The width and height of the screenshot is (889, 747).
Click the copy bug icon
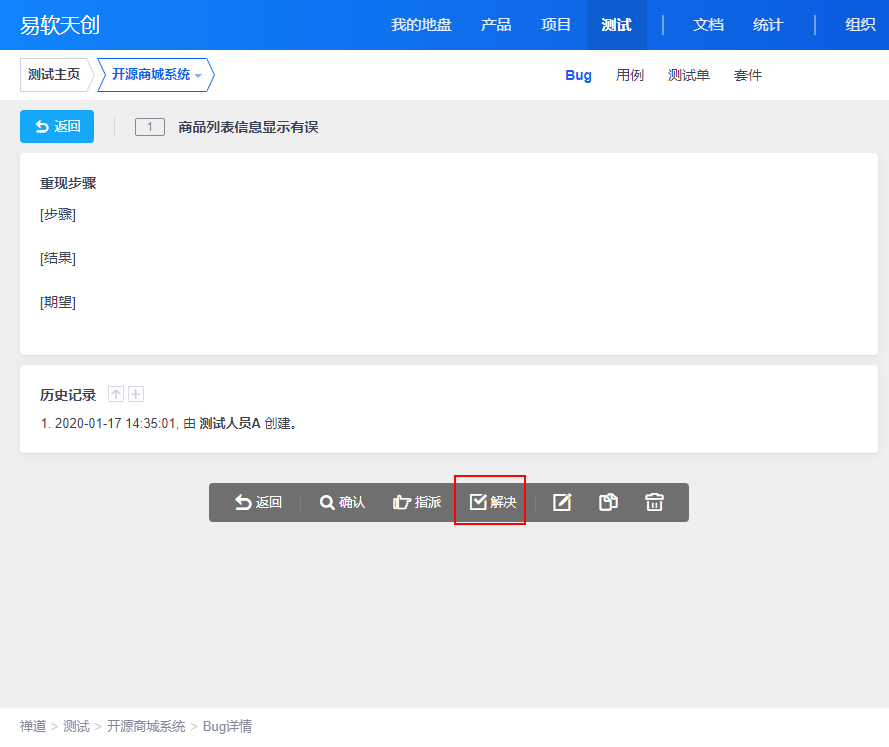point(608,502)
